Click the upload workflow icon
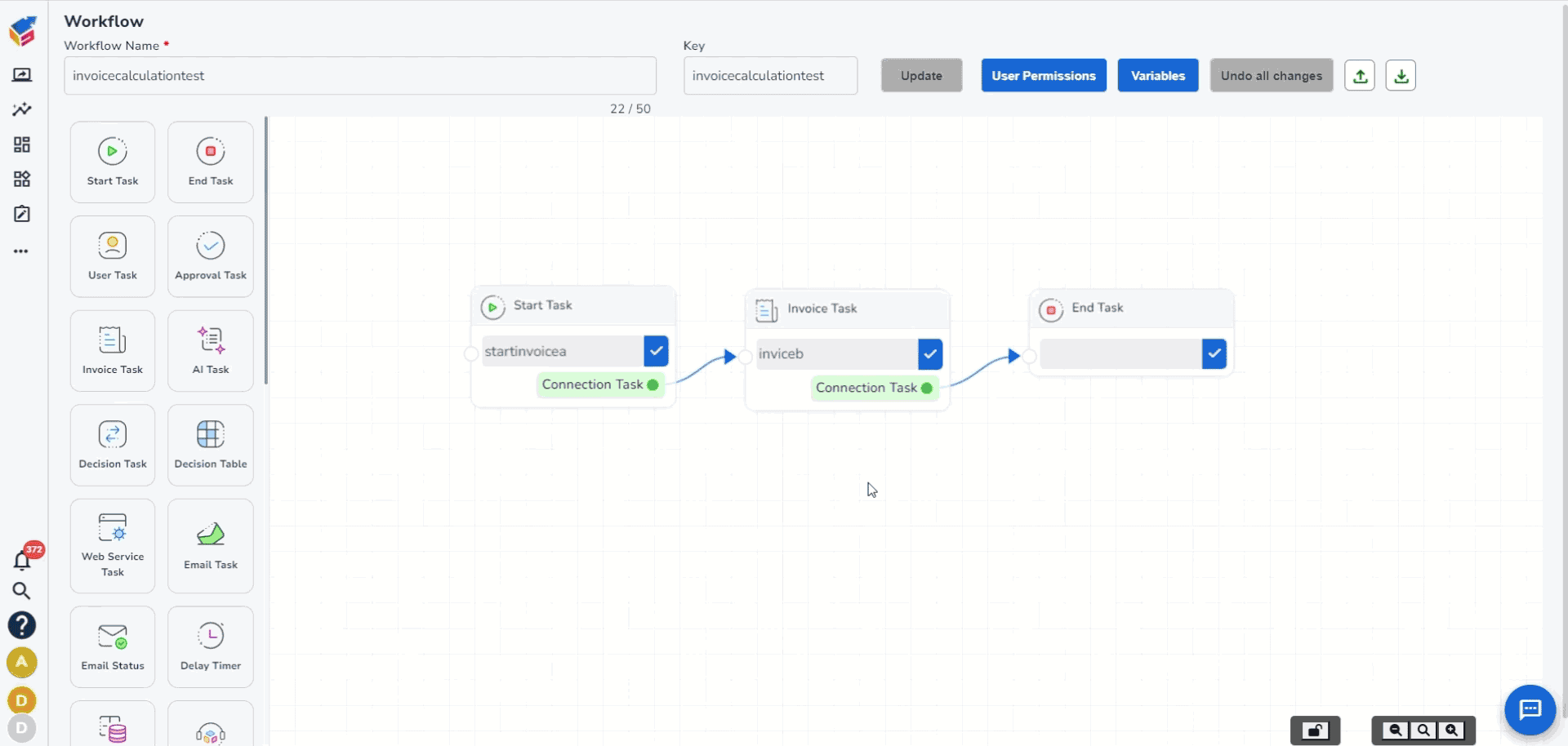1568x746 pixels. click(1360, 76)
